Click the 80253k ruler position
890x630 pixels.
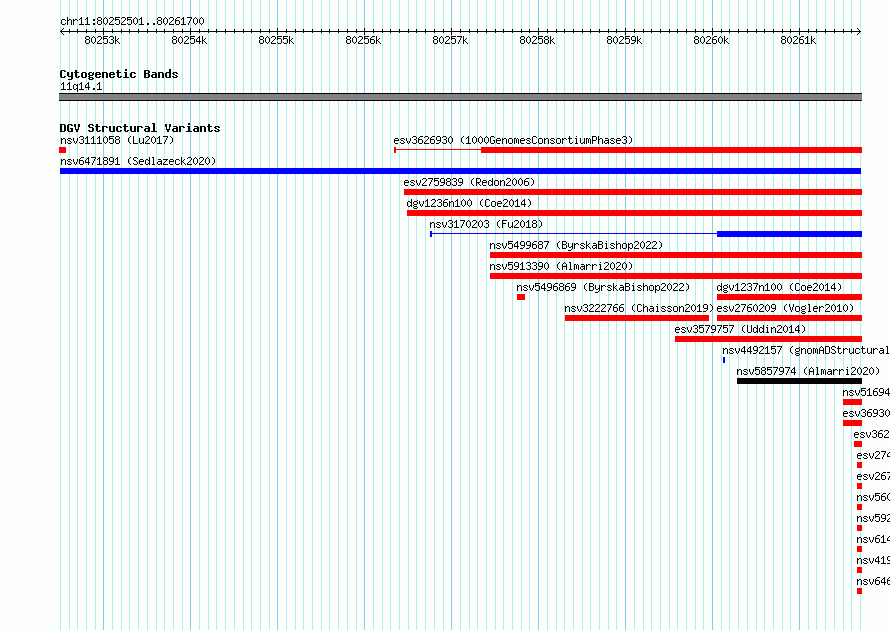[x=102, y=40]
